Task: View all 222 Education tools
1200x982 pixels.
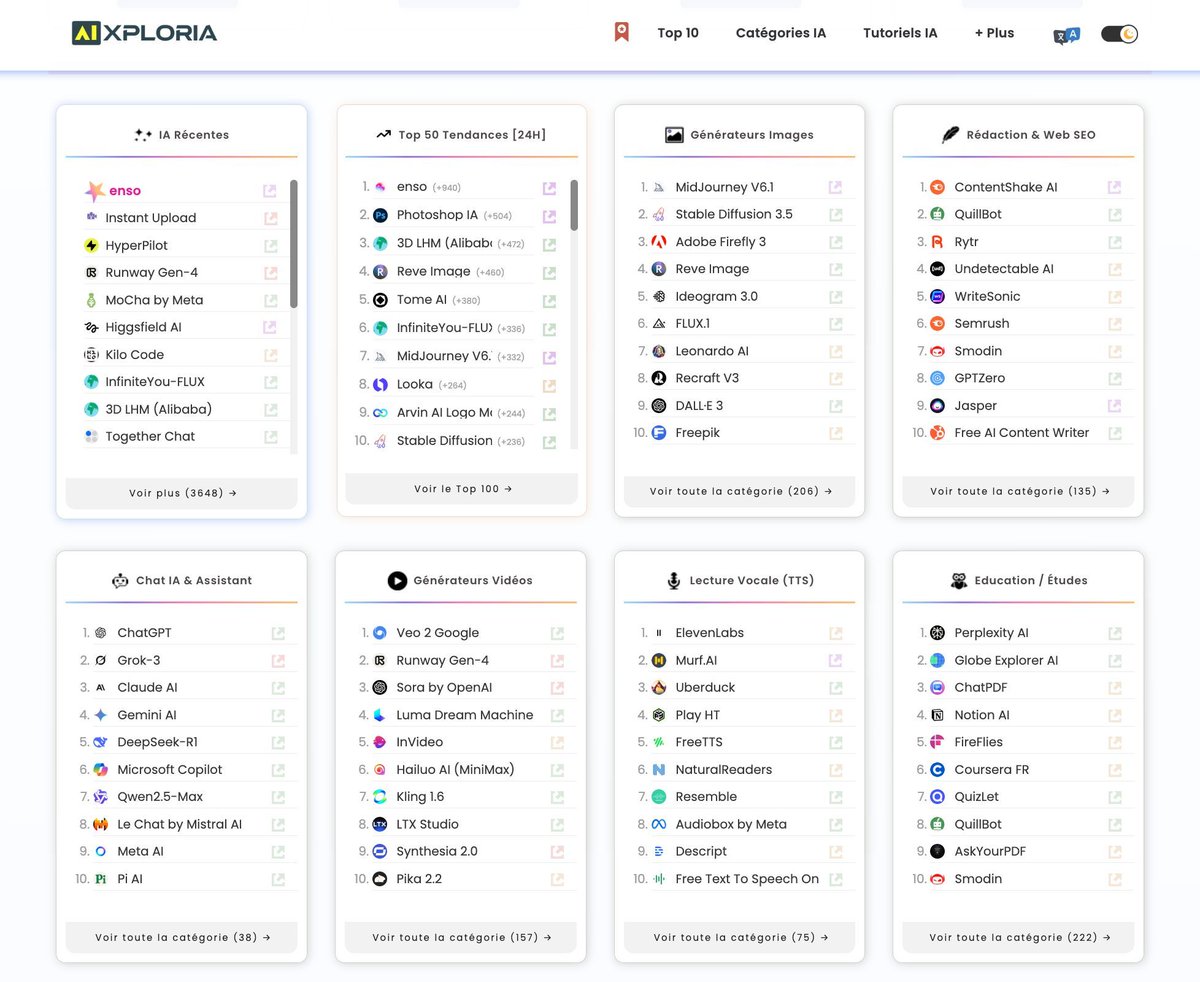Action: point(1018,937)
